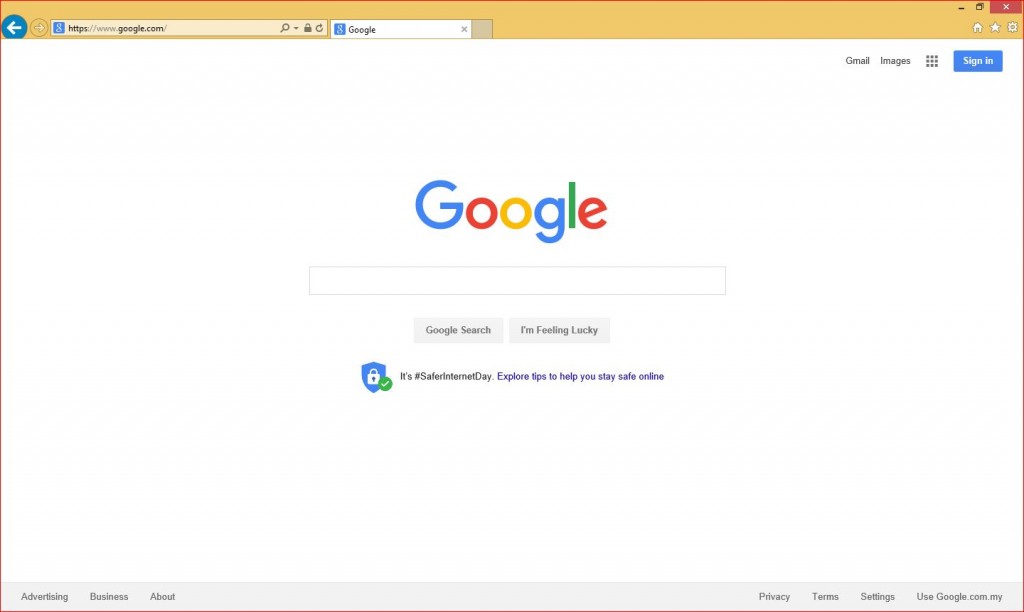Click the search magnifier in the address bar

click(x=285, y=28)
